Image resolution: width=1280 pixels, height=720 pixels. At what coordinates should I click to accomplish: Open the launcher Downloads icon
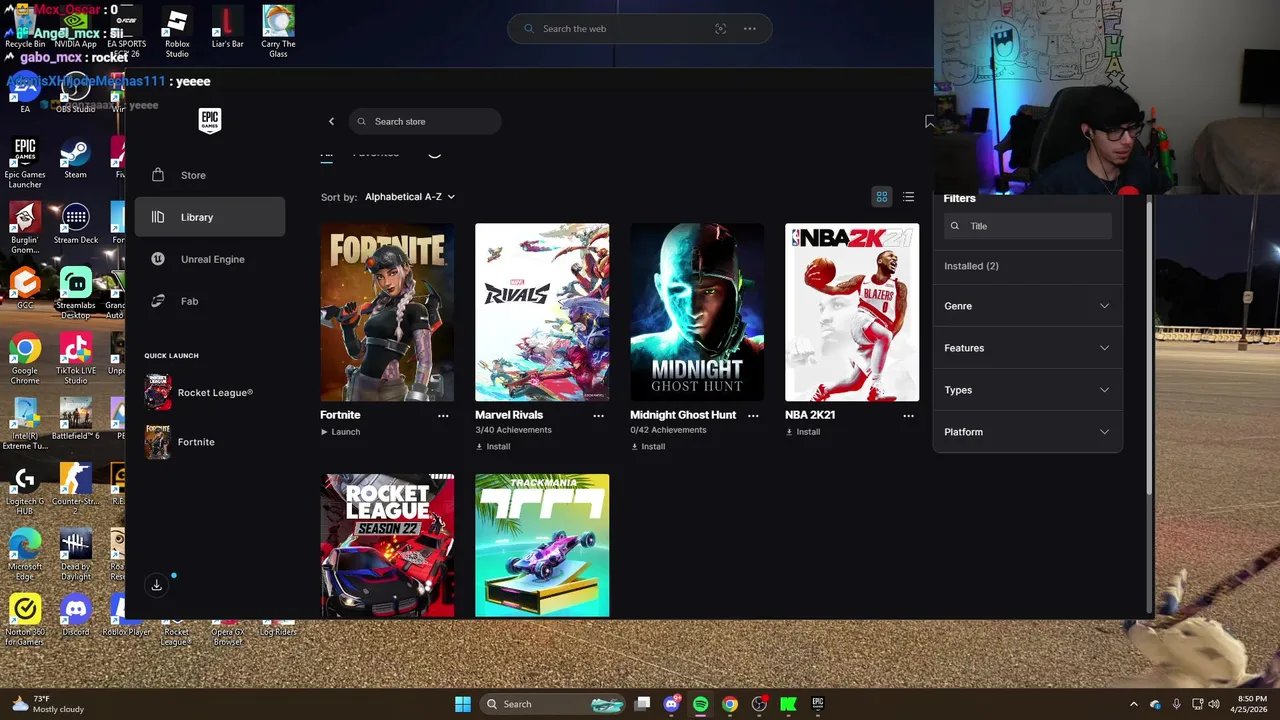[156, 585]
